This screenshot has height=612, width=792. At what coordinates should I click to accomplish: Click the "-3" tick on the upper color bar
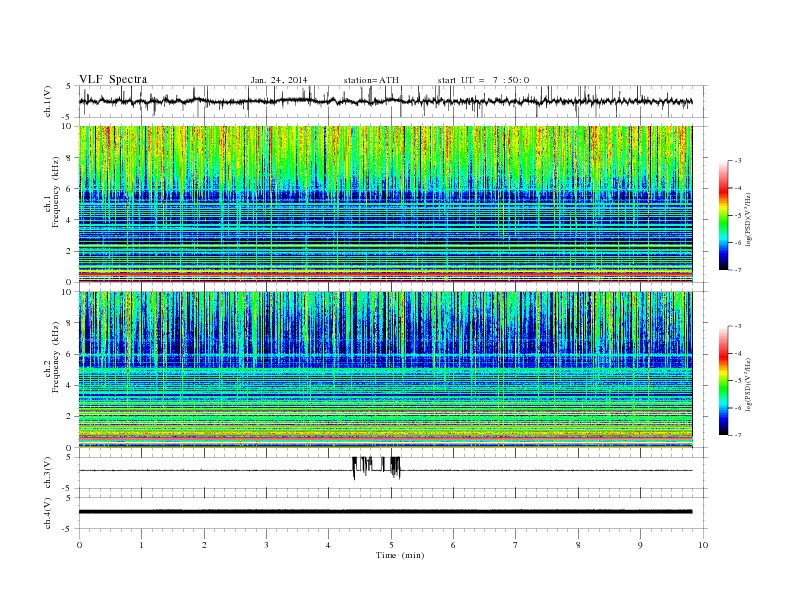point(737,161)
